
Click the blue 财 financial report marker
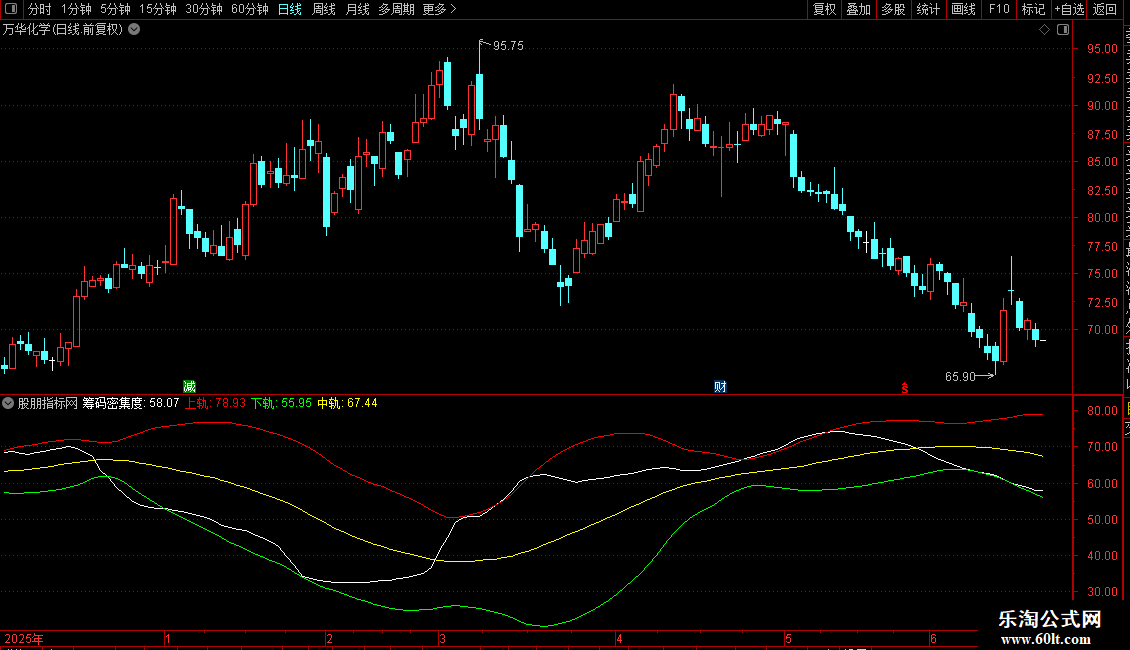coord(720,387)
